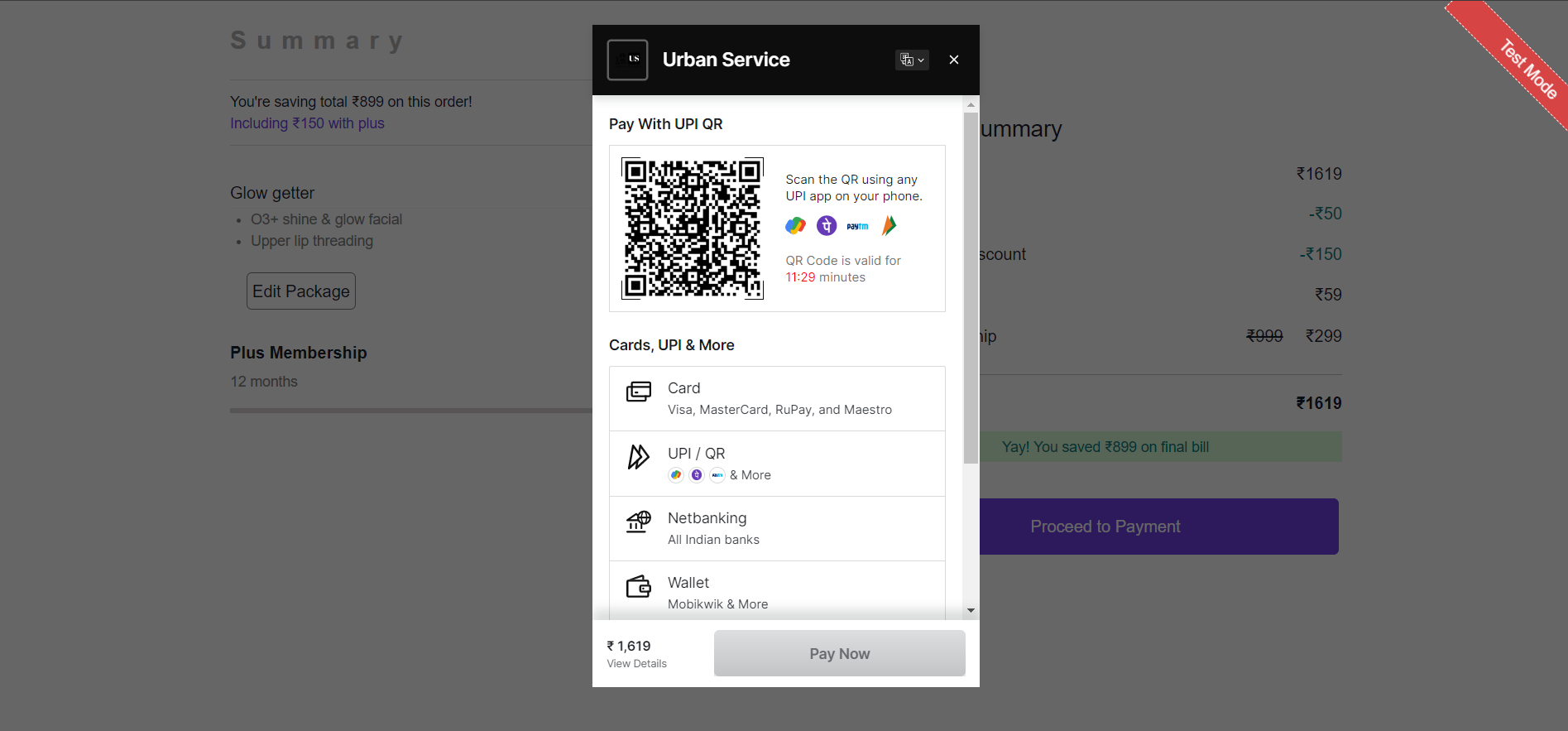
Task: Click the ₹ 1,619 amount in dialog footer
Action: point(629,646)
